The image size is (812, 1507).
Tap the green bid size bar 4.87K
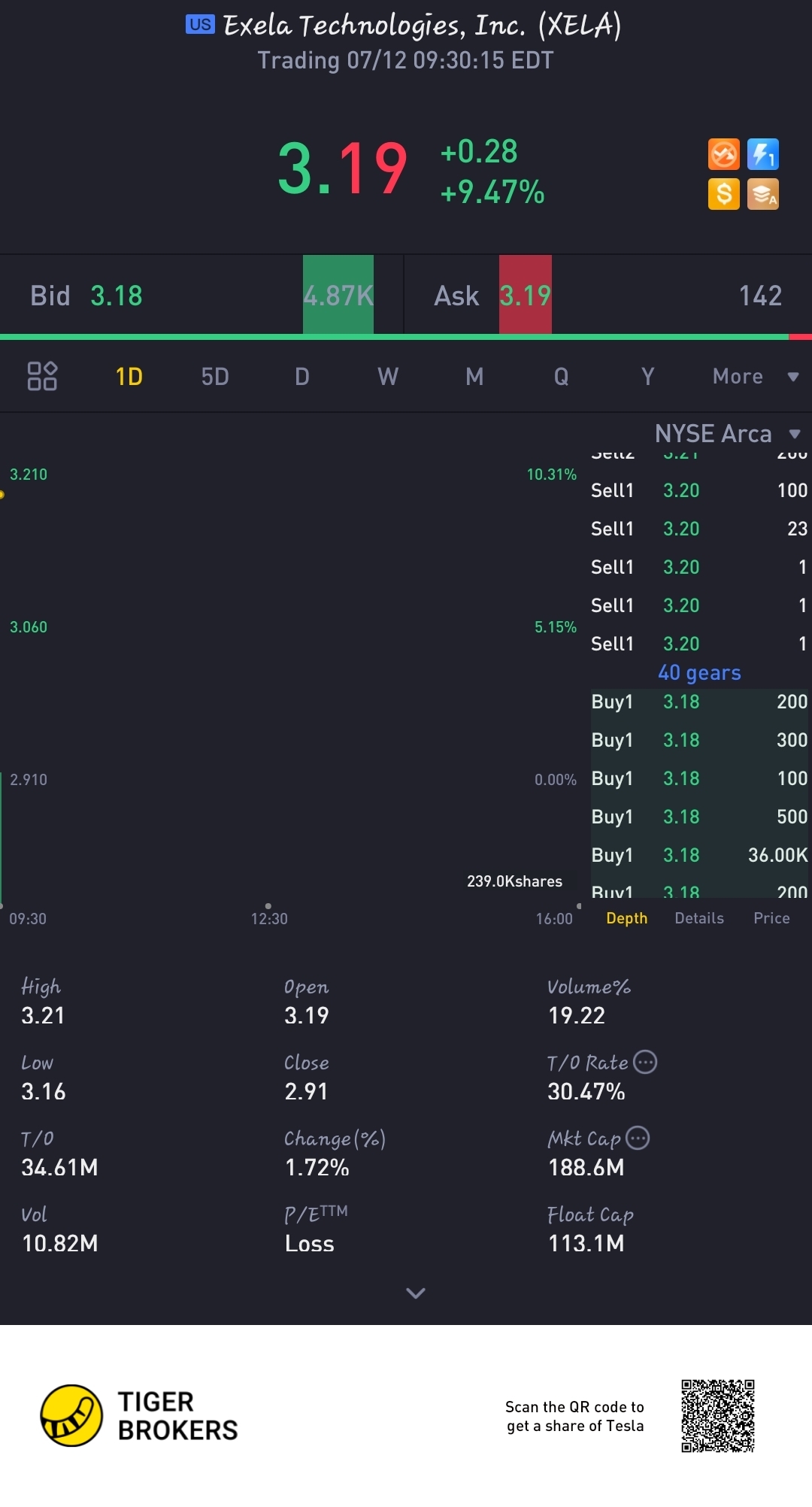338,295
